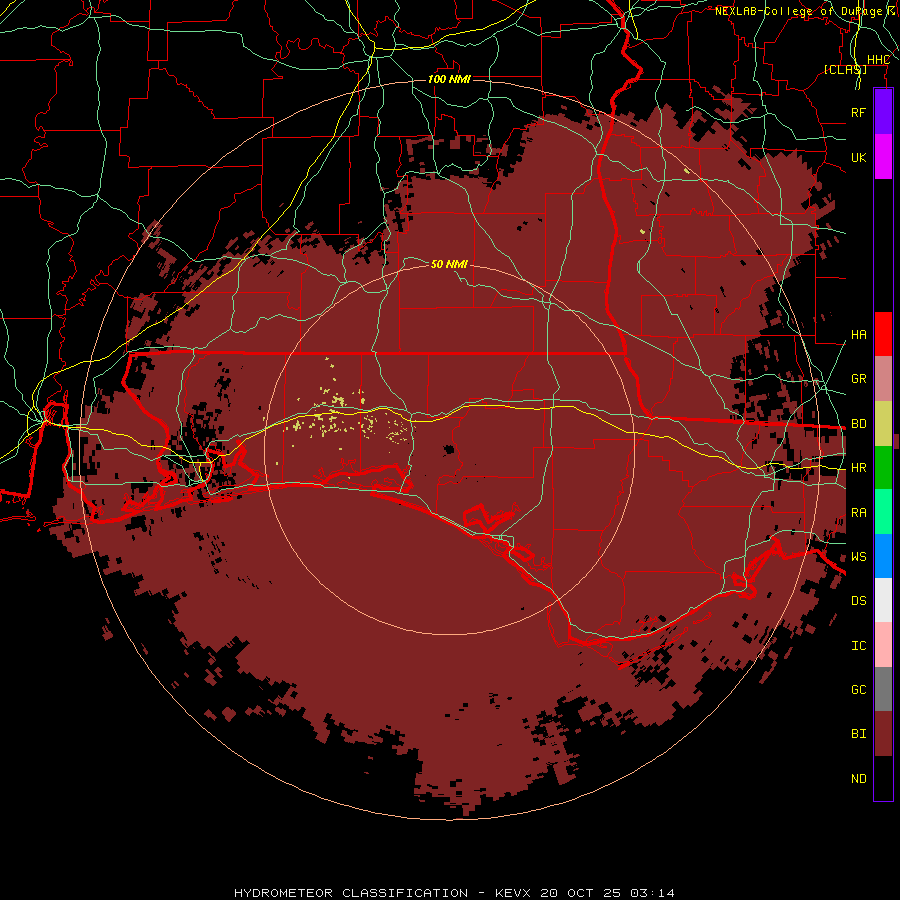Click the HHC product code text

pyautogui.click(x=878, y=60)
